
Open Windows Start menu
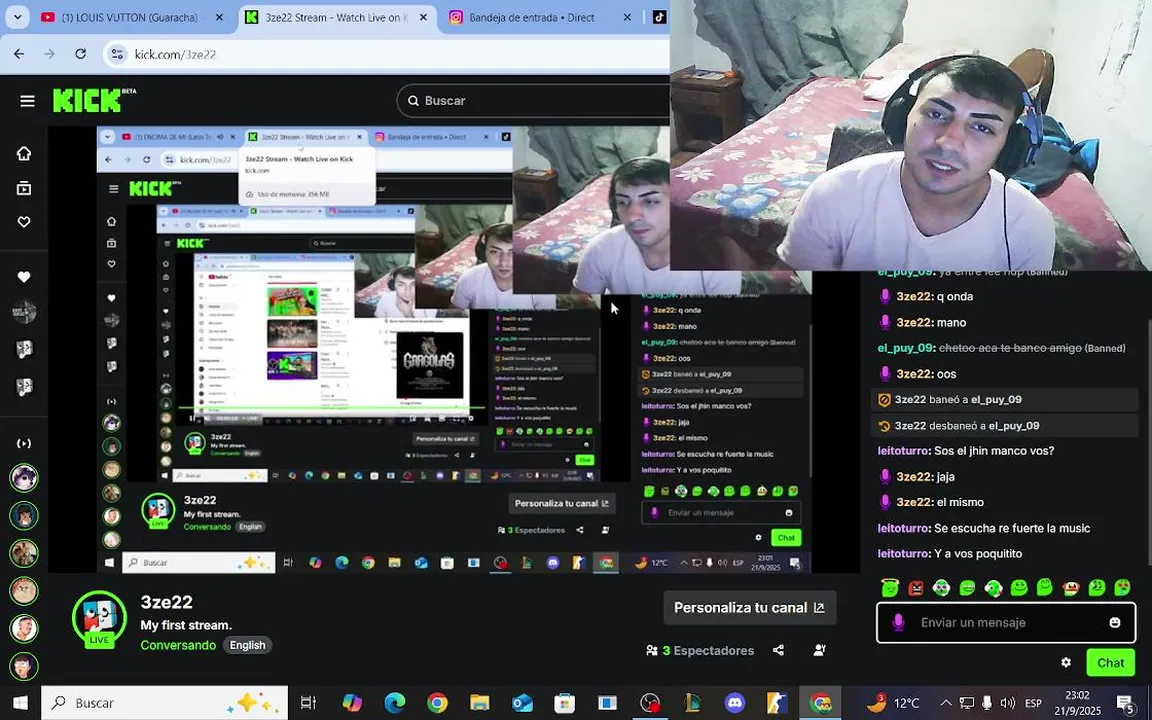(20, 702)
